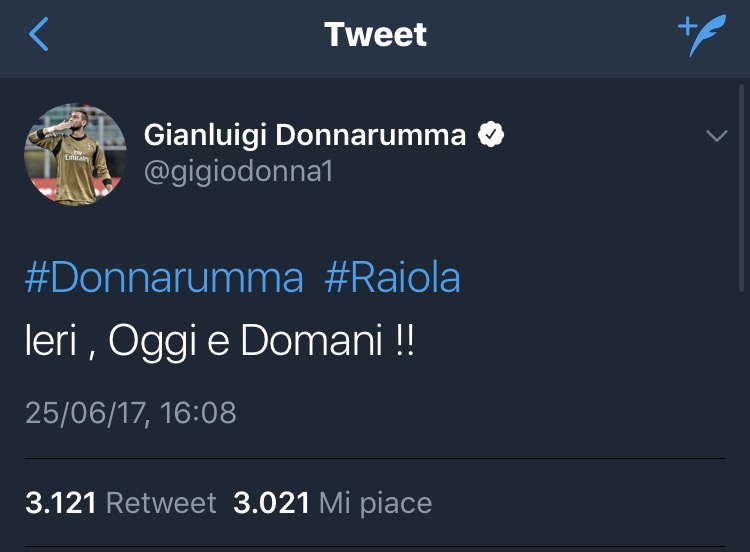View who liked via Mi piace label

pos(375,502)
